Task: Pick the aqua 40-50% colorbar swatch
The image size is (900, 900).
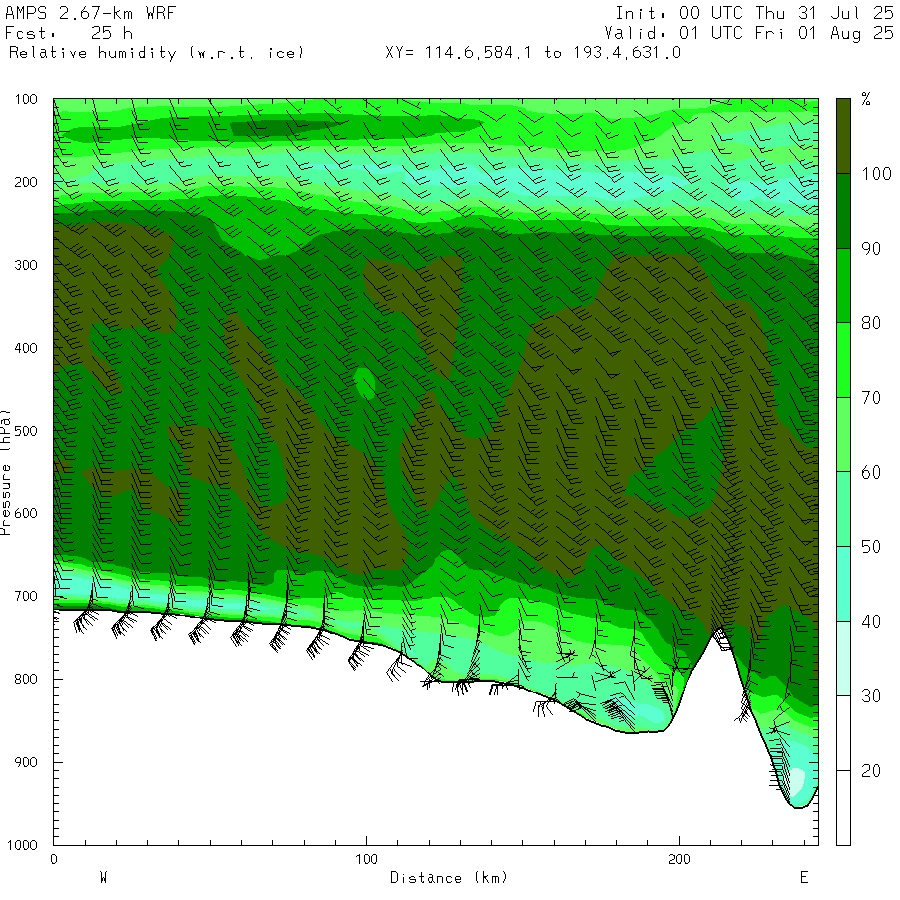Action: click(x=843, y=584)
